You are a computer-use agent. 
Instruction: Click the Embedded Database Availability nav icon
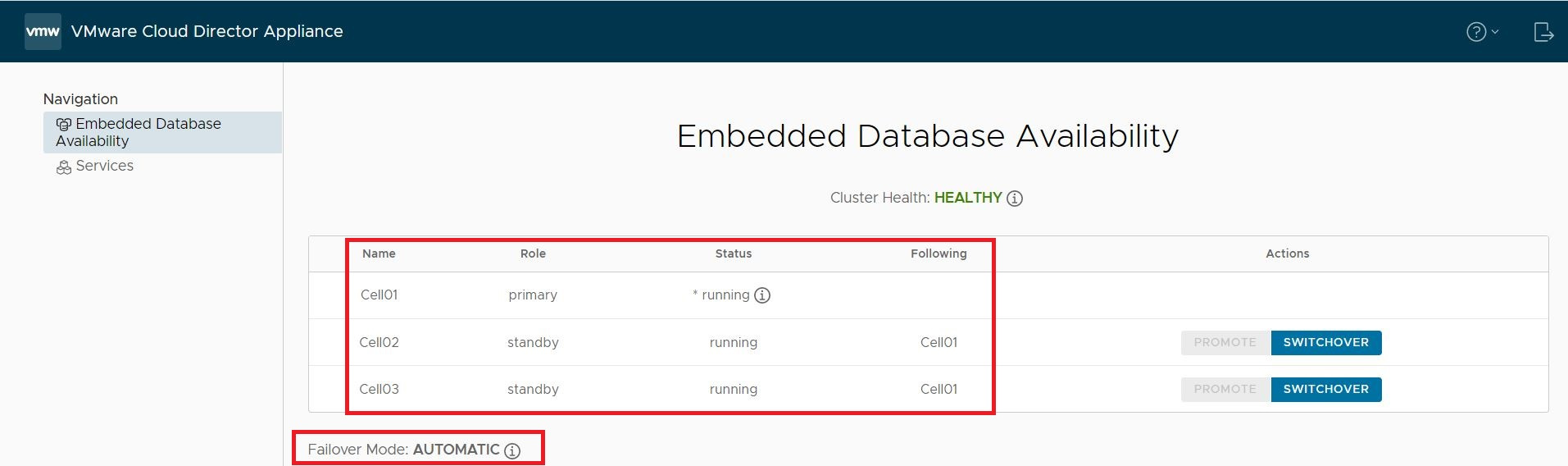[x=64, y=125]
